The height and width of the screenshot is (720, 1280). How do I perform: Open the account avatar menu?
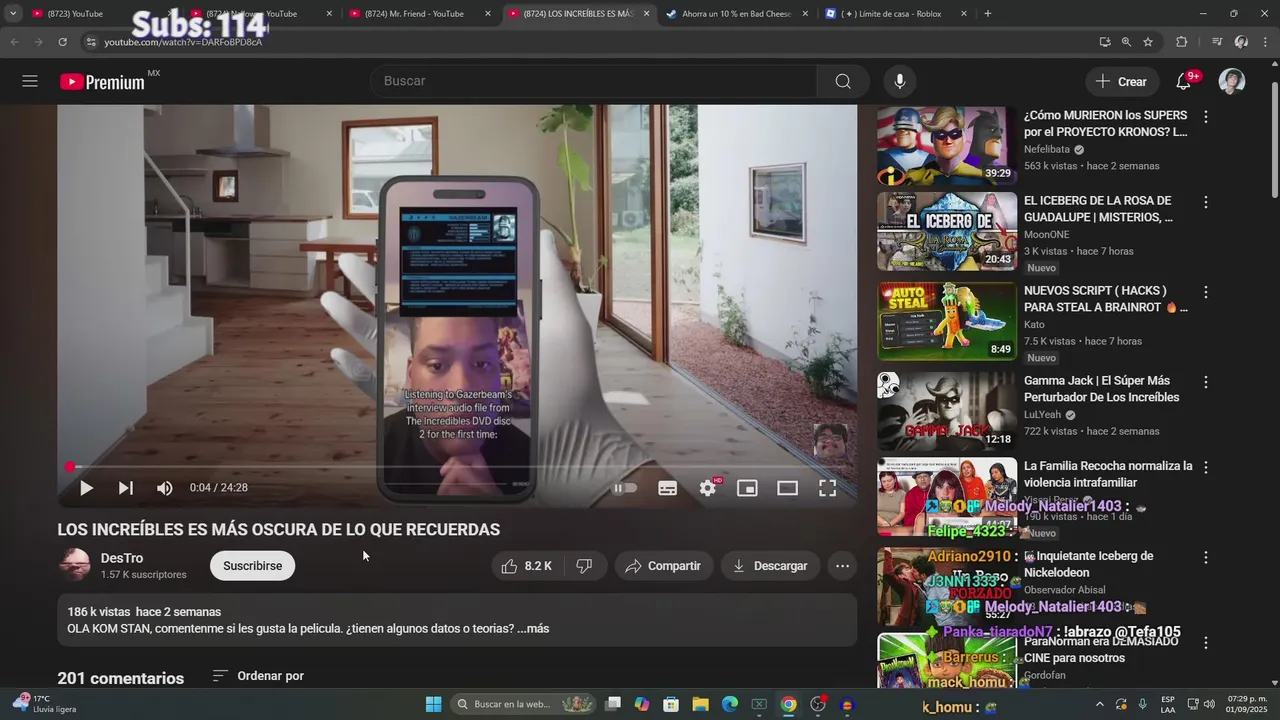(1232, 81)
